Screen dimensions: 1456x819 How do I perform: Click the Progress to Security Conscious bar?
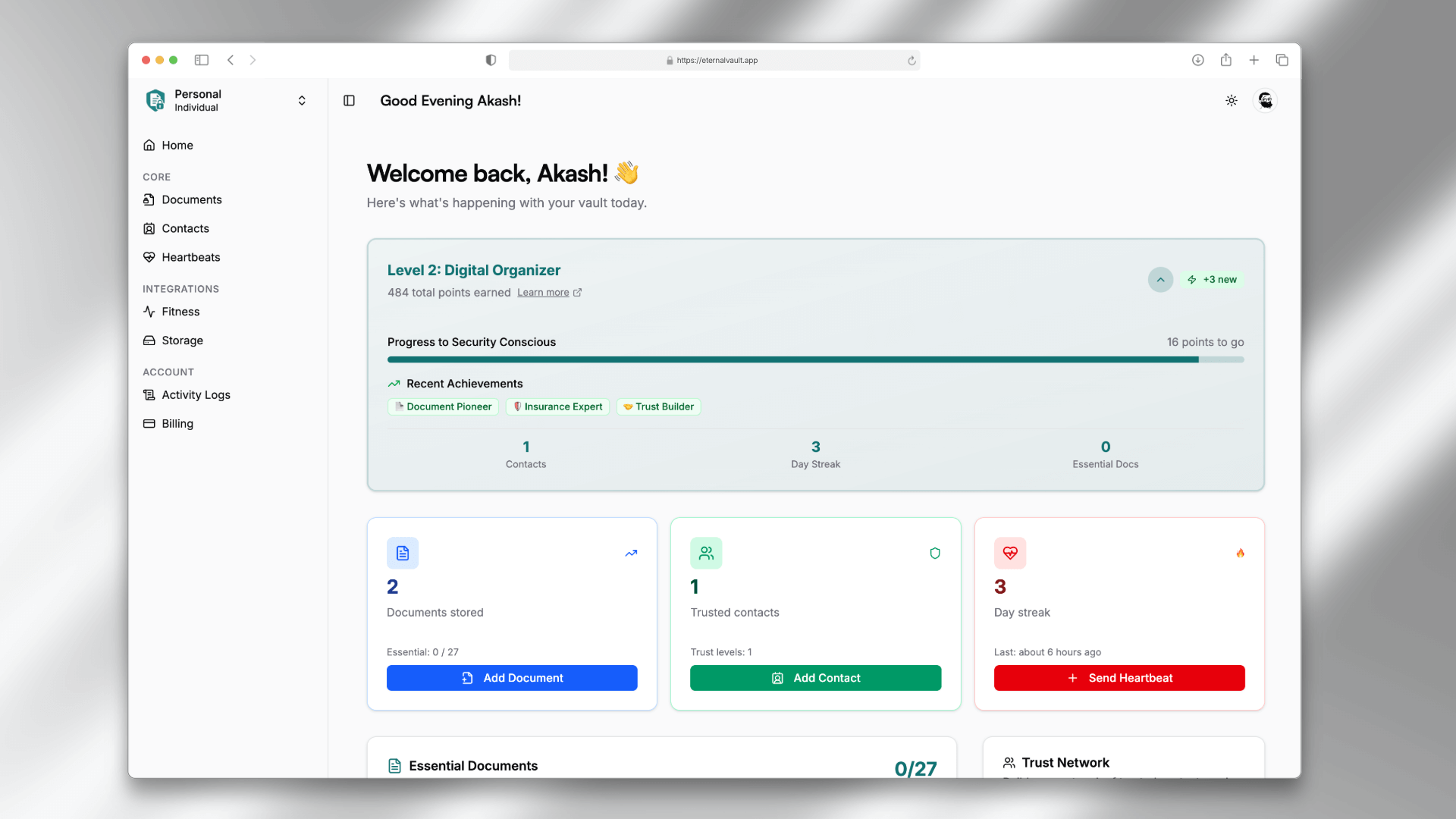click(x=815, y=360)
